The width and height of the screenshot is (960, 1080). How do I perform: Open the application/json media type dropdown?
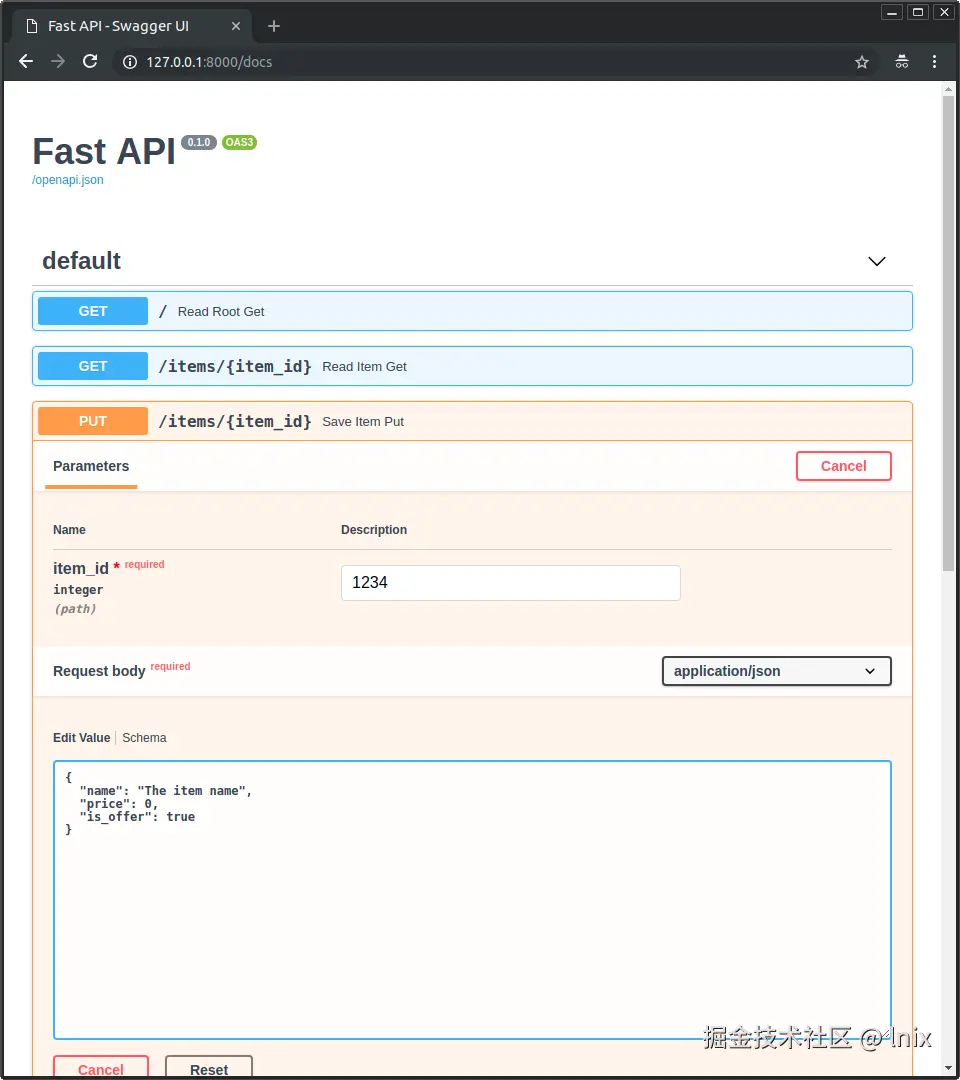[x=776, y=671]
